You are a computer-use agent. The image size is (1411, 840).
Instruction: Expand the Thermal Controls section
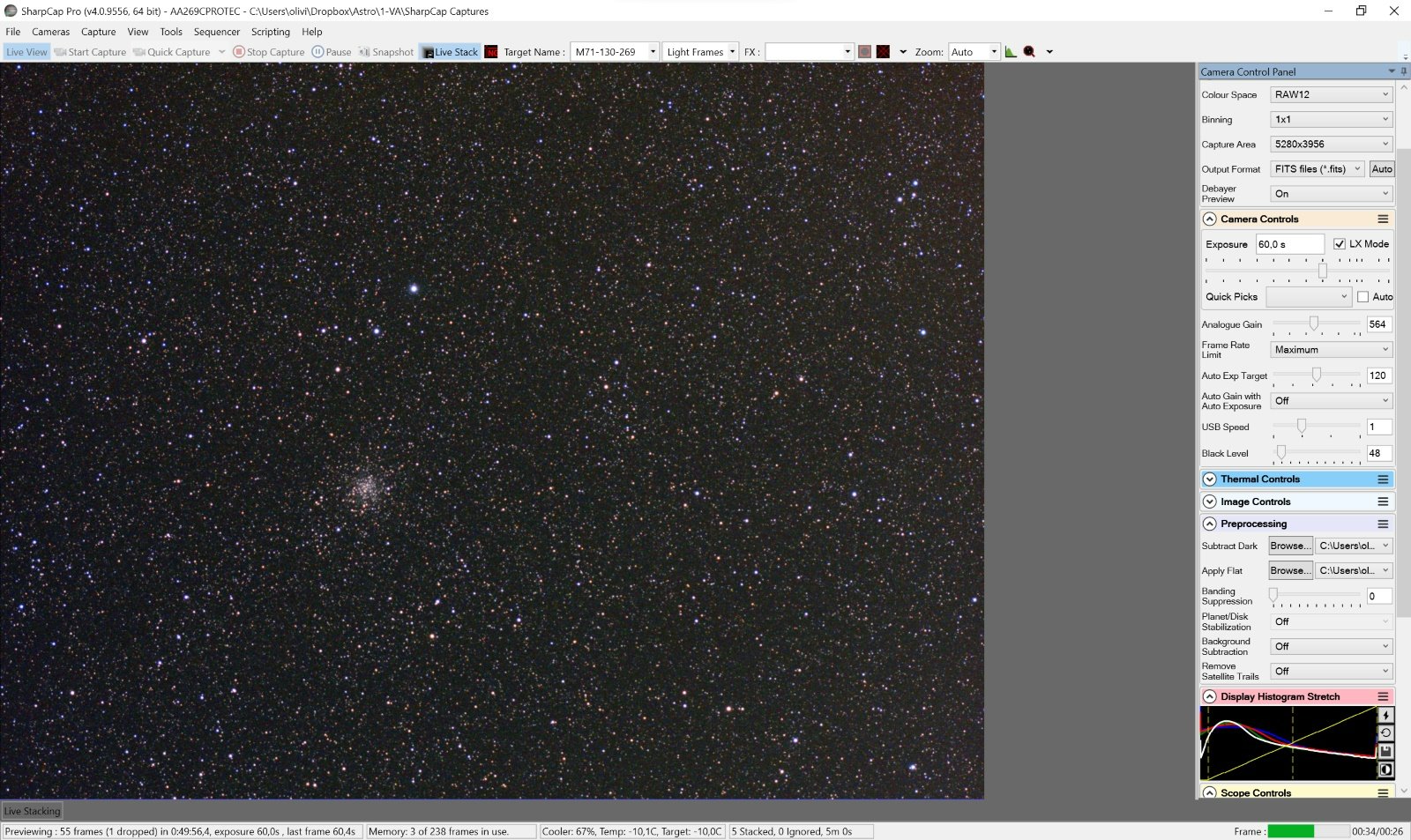tap(1210, 479)
